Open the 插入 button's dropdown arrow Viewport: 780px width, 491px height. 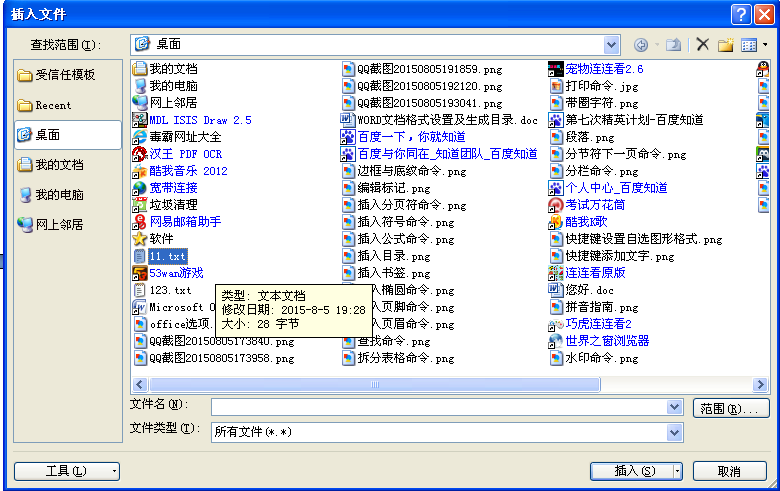678,471
